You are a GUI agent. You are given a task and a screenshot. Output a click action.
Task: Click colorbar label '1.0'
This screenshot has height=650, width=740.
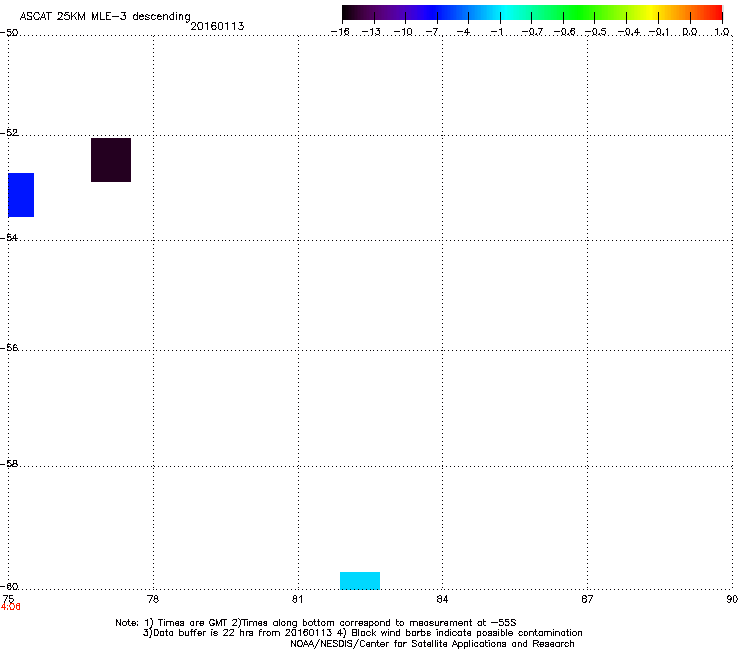coord(722,32)
